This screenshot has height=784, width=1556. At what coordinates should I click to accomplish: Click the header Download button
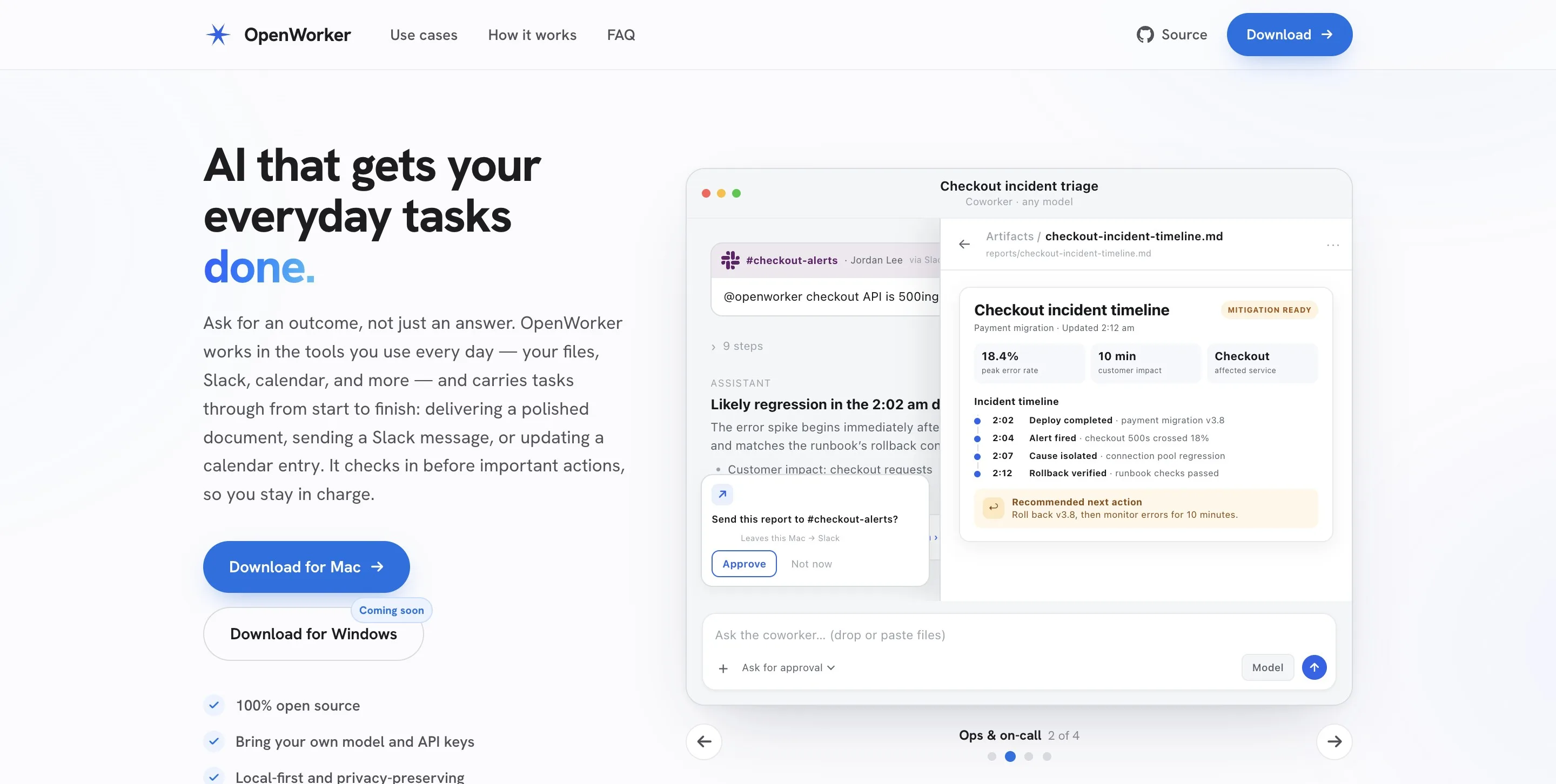click(x=1289, y=35)
